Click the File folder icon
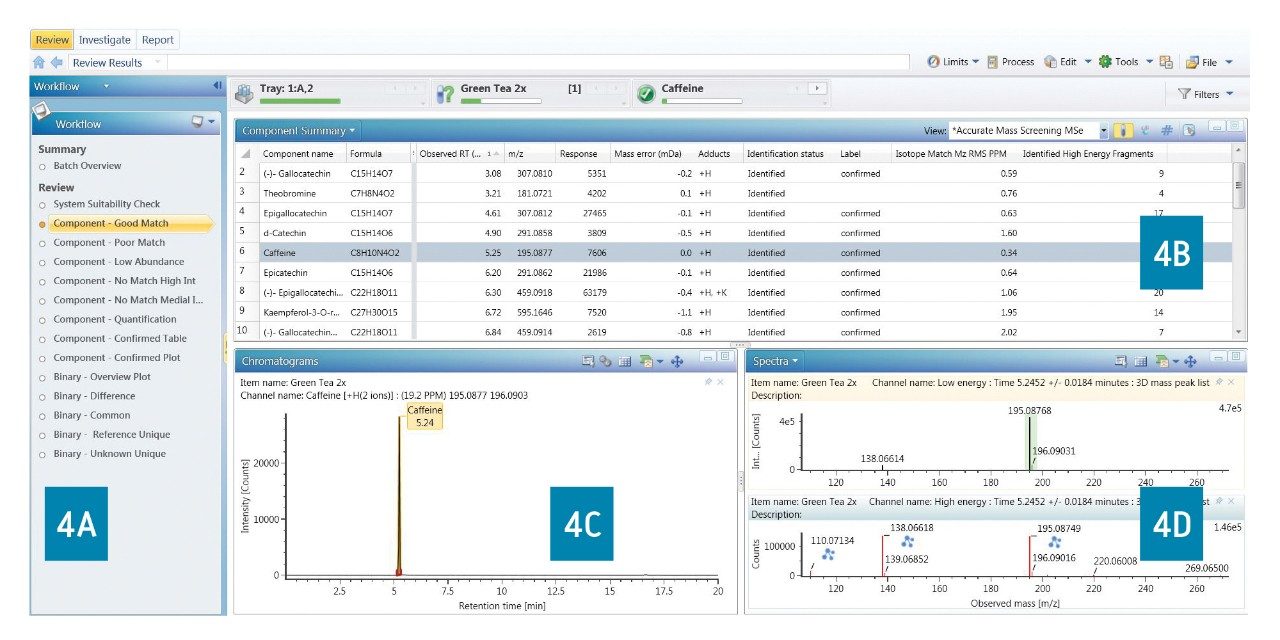Image resolution: width=1280 pixels, height=640 pixels. point(1192,62)
